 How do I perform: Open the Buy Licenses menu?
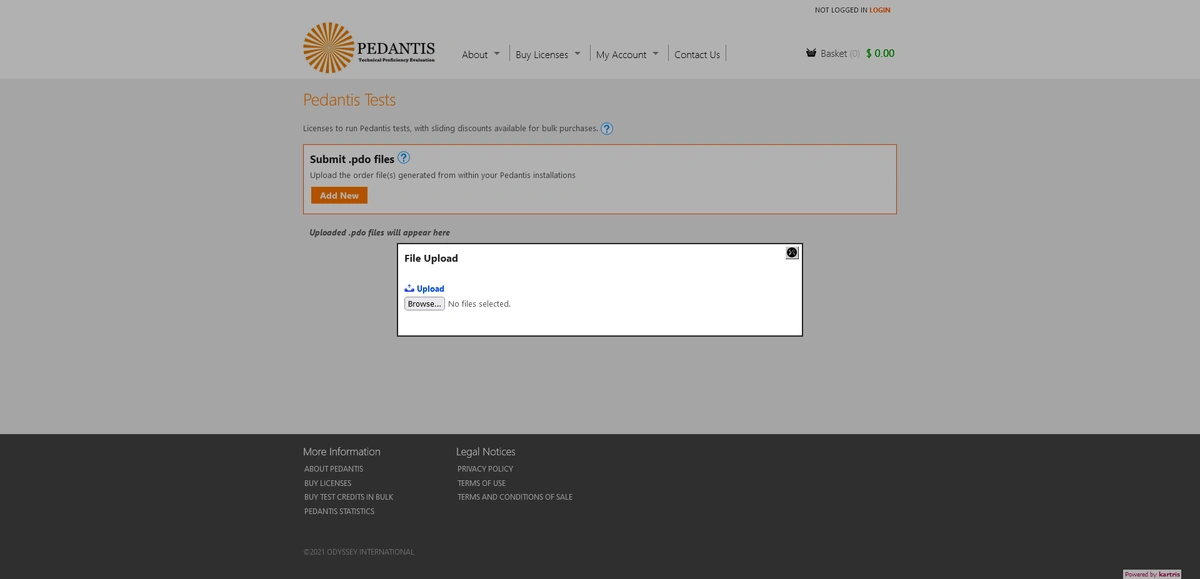542,54
